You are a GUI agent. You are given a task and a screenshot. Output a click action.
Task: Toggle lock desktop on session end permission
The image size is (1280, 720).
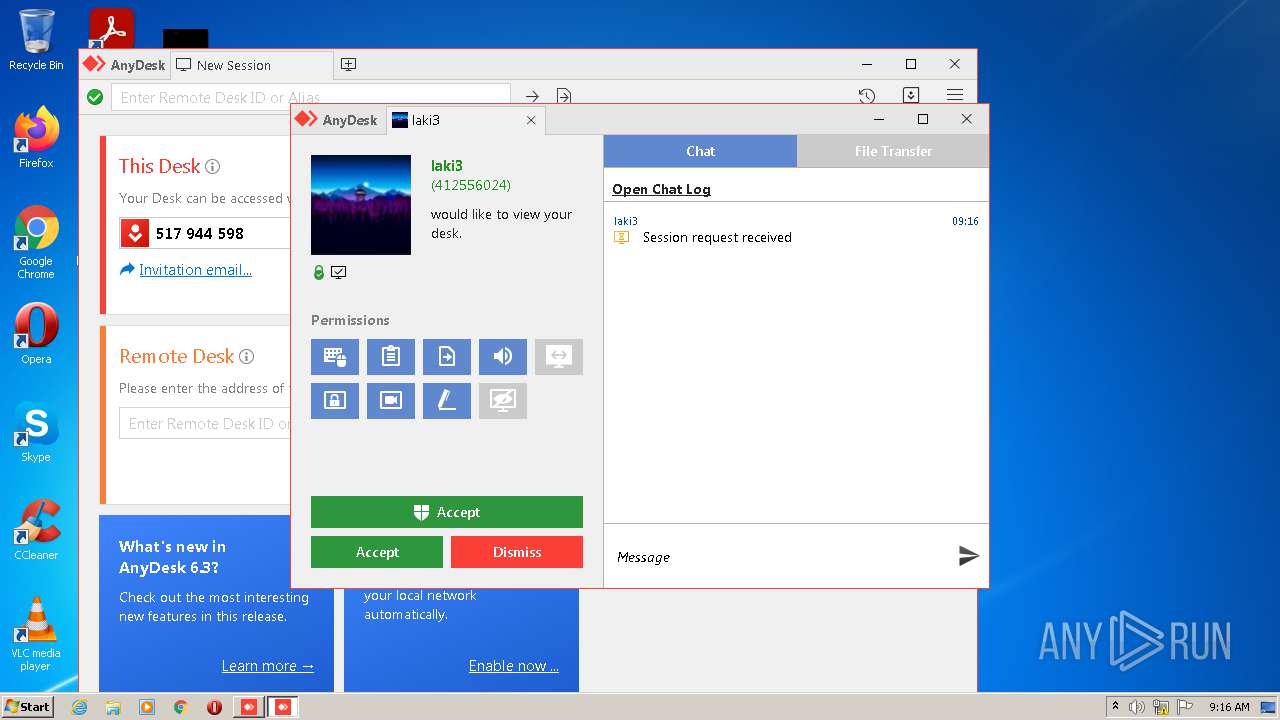tap(335, 401)
